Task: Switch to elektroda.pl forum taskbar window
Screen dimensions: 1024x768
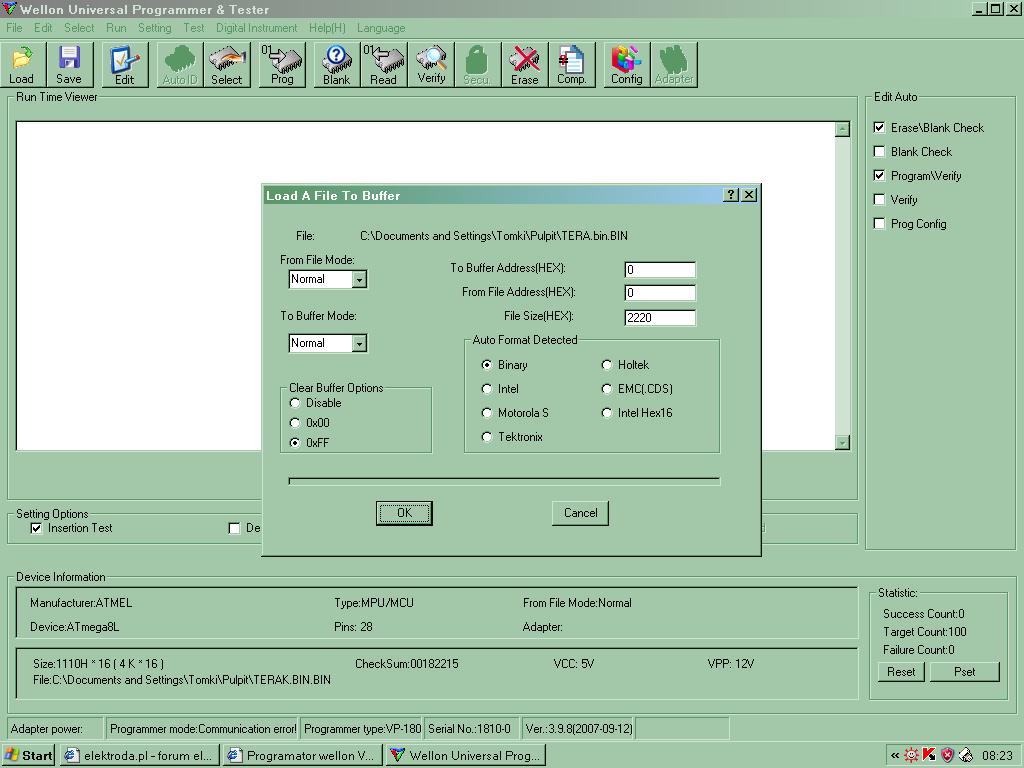Action: [x=140, y=756]
